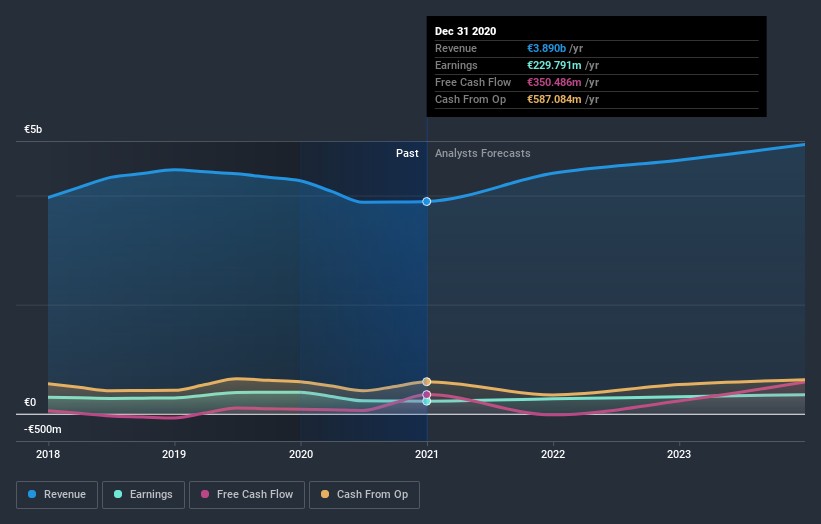This screenshot has height=524, width=821.
Task: Click the pink Free Cash Flow legend dot
Action: [x=205, y=494]
